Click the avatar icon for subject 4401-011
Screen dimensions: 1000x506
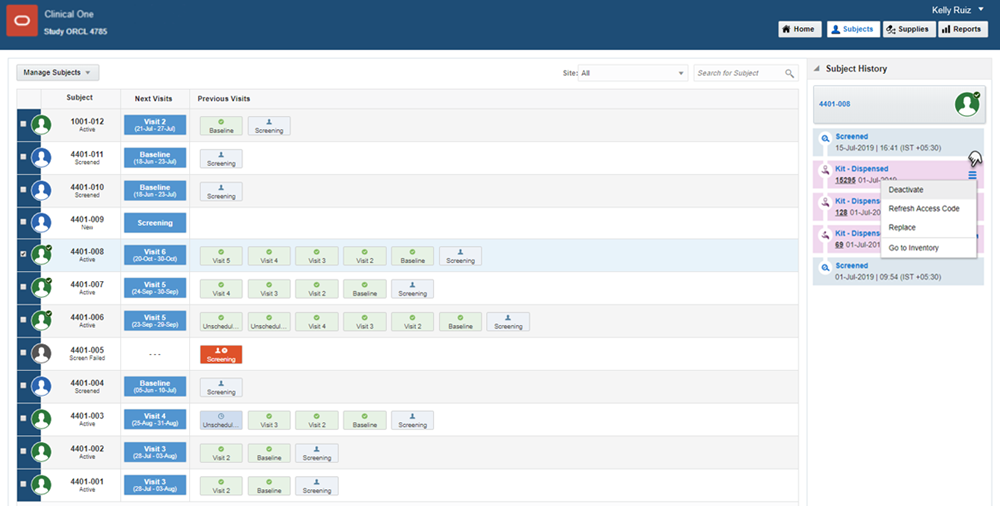click(41, 158)
